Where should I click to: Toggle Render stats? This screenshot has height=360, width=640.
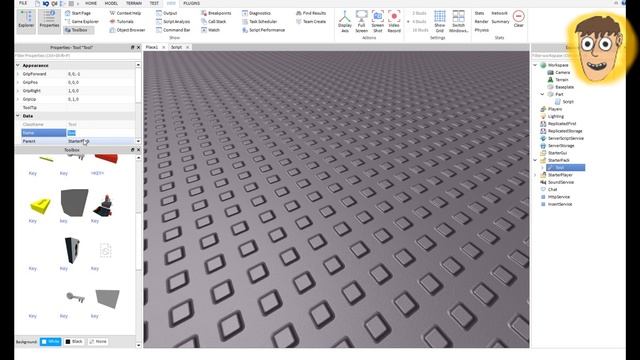[x=481, y=21]
